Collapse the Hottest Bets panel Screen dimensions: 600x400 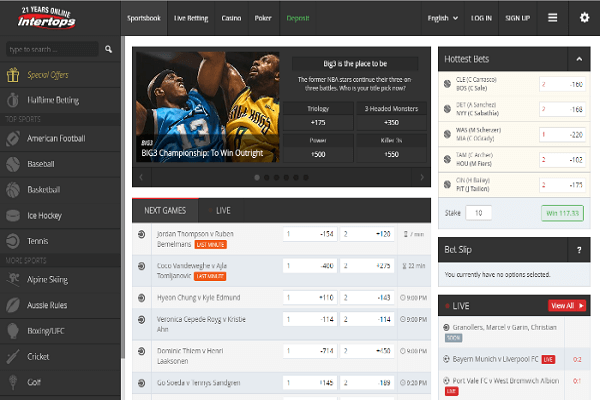click(579, 59)
